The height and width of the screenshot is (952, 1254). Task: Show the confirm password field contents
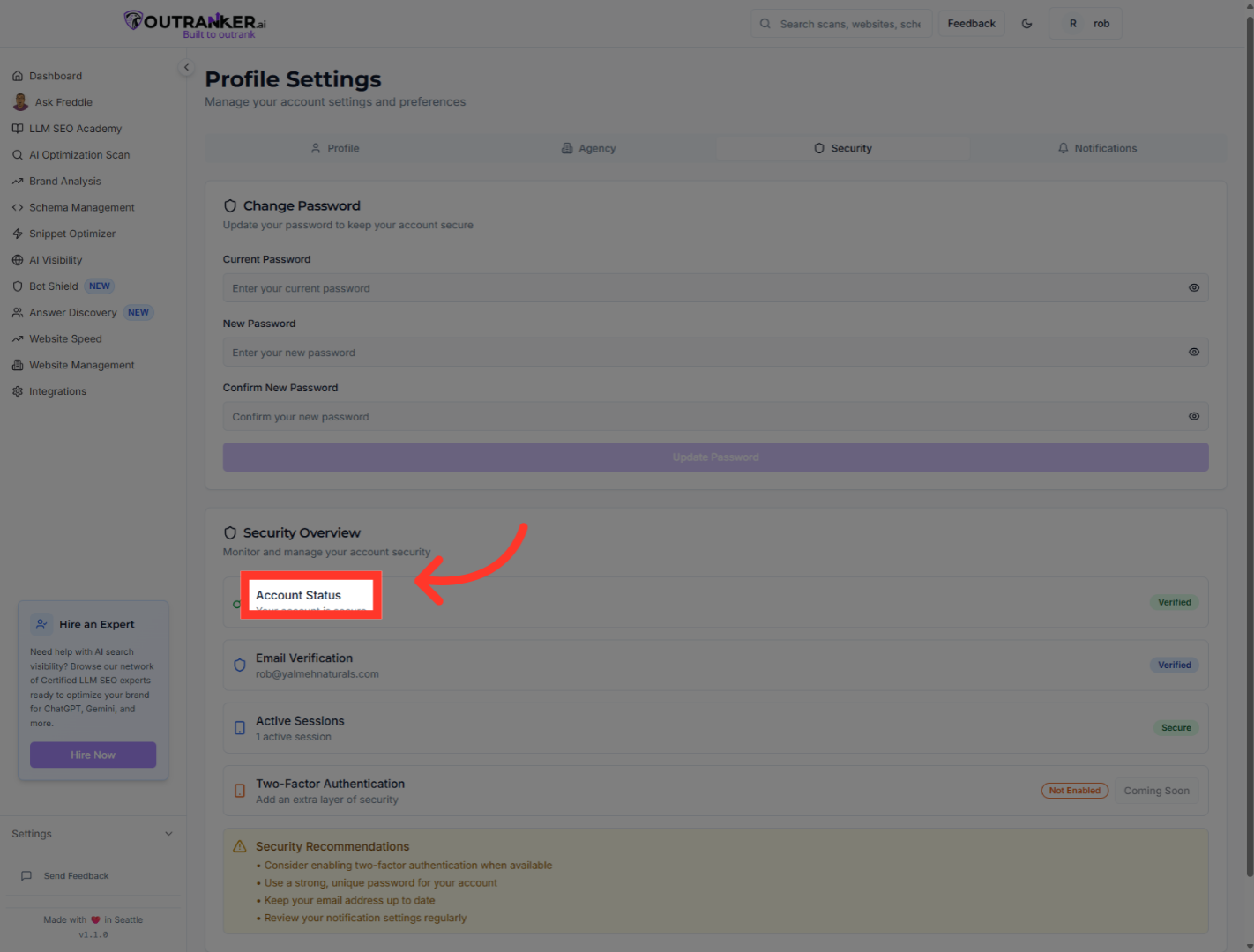click(1194, 416)
